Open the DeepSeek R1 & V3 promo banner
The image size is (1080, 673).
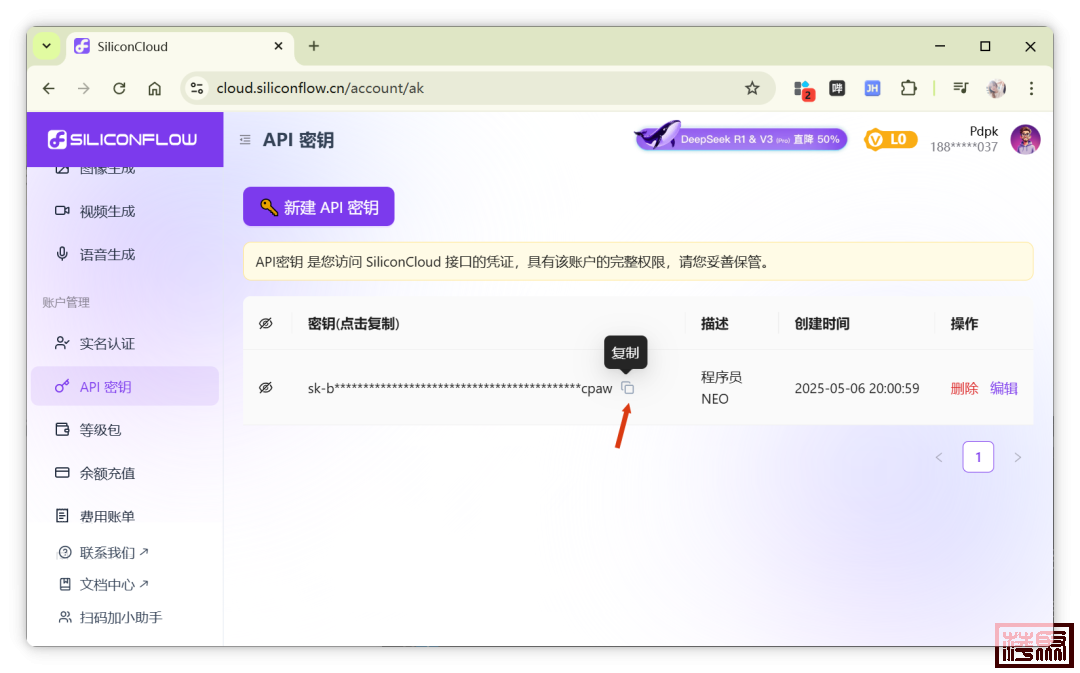(x=741, y=138)
